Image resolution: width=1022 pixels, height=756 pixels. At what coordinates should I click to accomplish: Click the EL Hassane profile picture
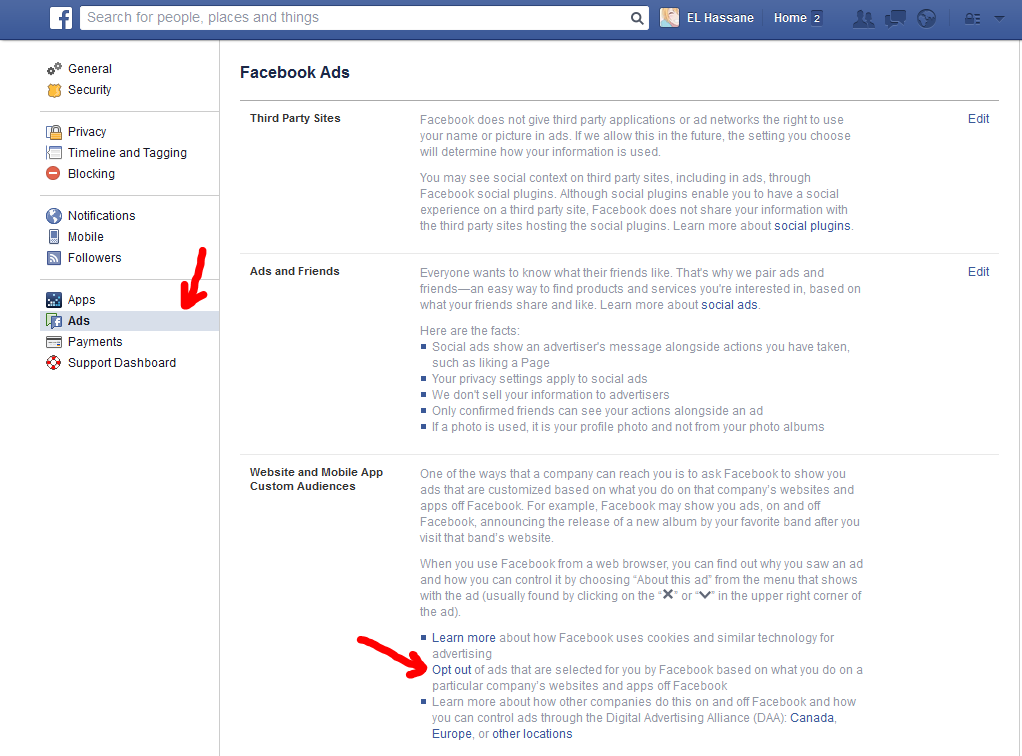point(669,18)
